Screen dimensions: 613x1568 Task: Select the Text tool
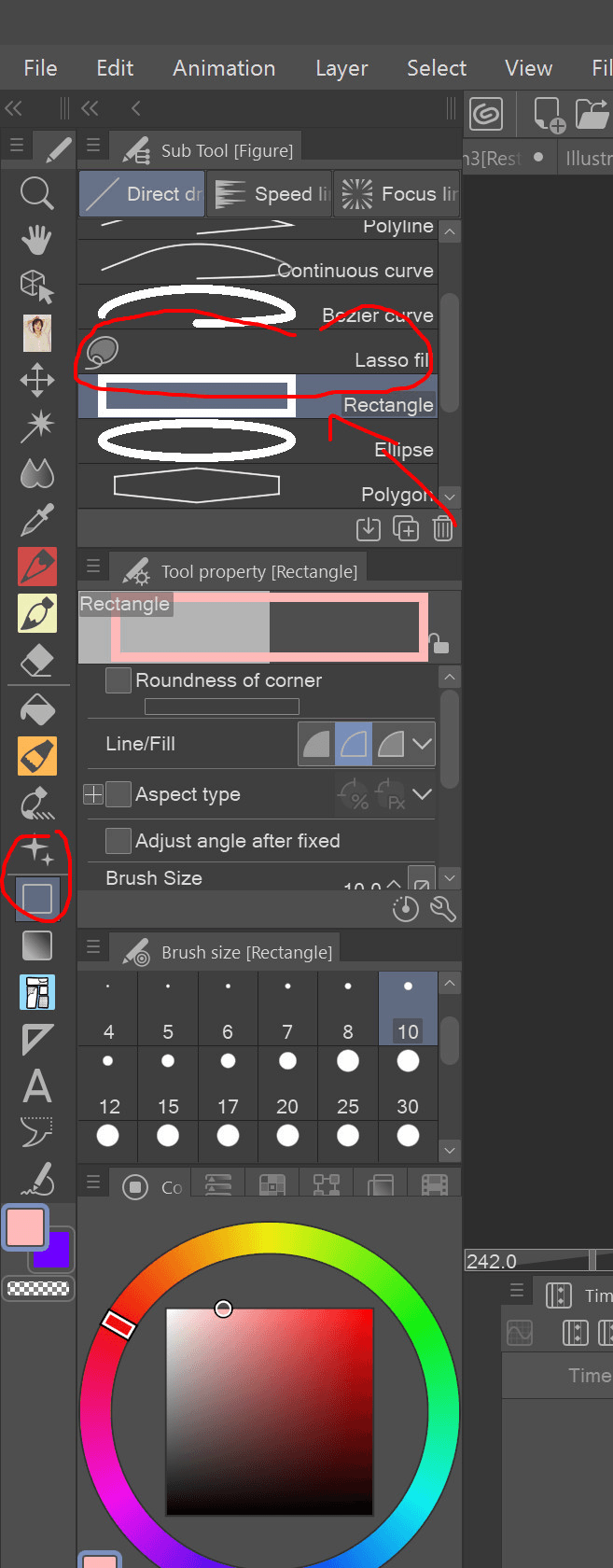tap(36, 1085)
